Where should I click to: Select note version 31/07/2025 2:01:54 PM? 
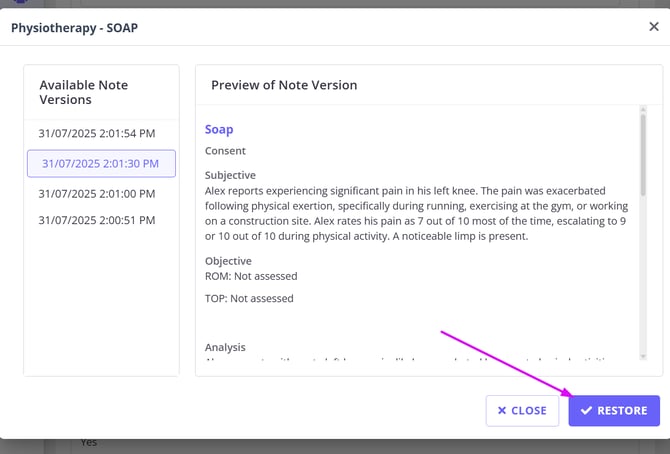tap(97, 133)
